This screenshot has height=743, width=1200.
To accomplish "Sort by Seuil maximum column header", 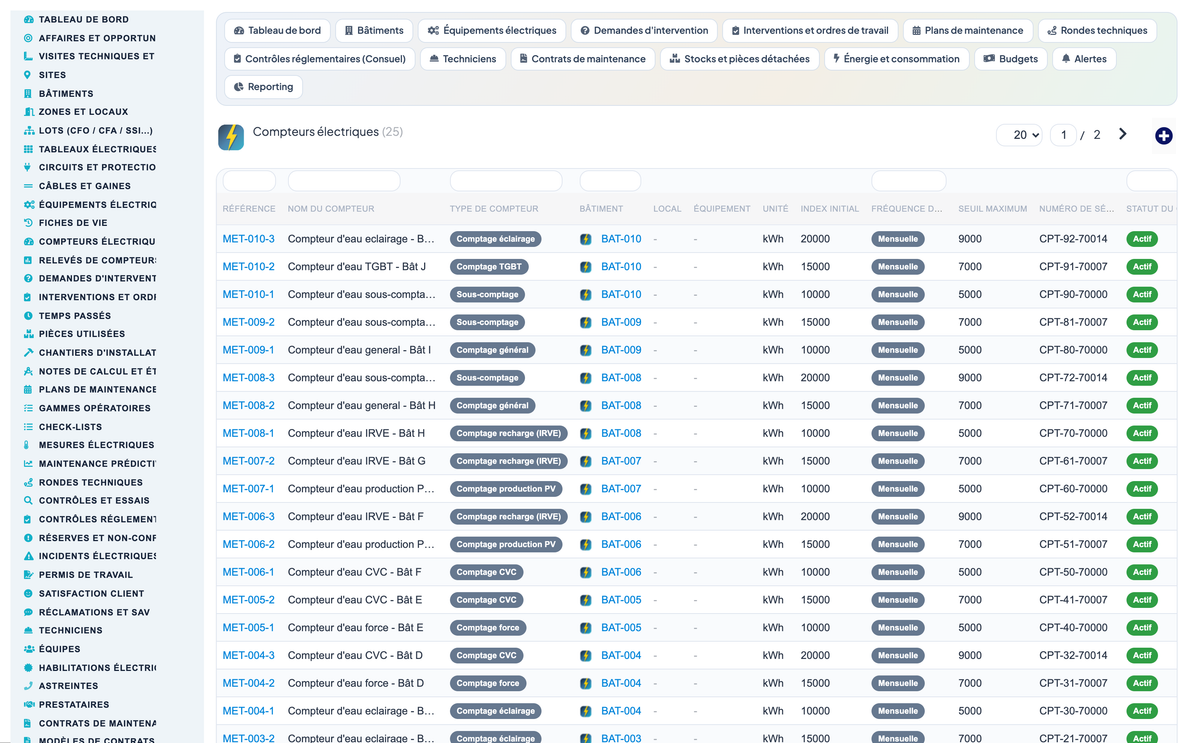I will coord(993,209).
